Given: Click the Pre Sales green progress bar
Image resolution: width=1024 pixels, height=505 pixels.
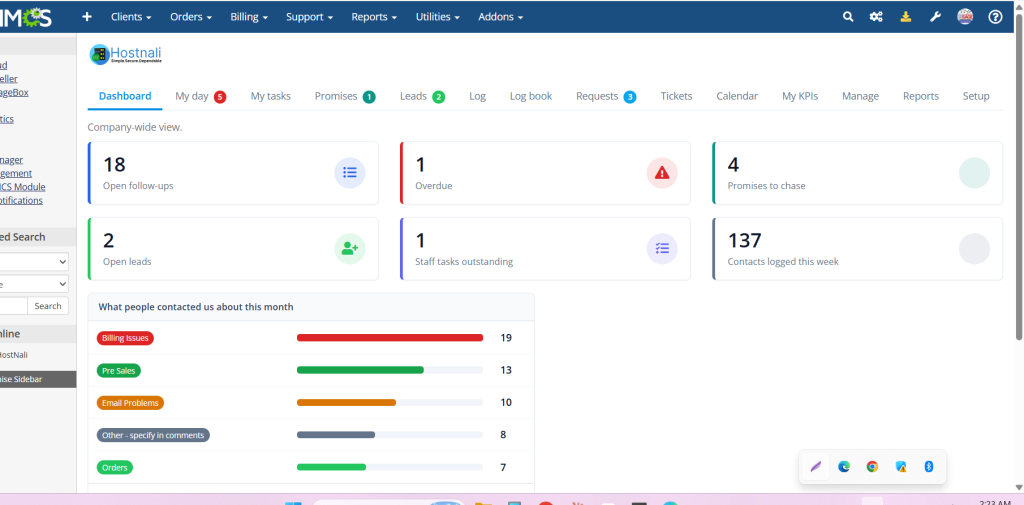Looking at the screenshot, I should 360,370.
